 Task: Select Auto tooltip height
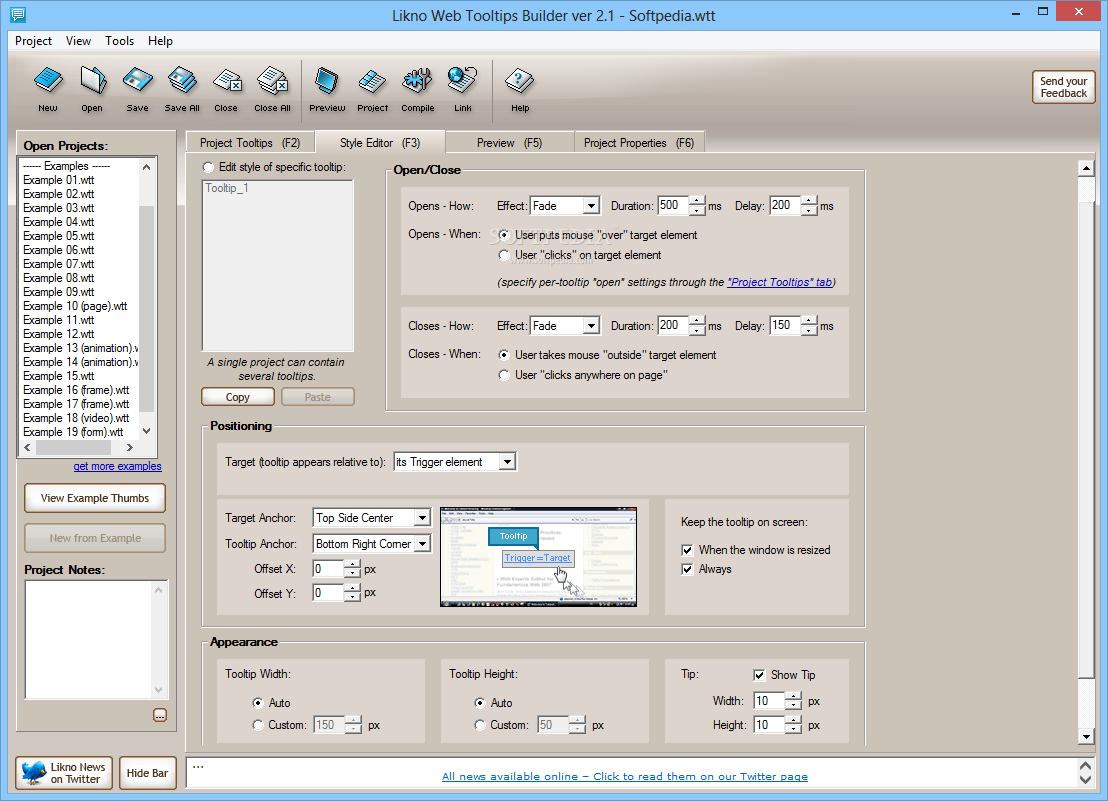480,703
